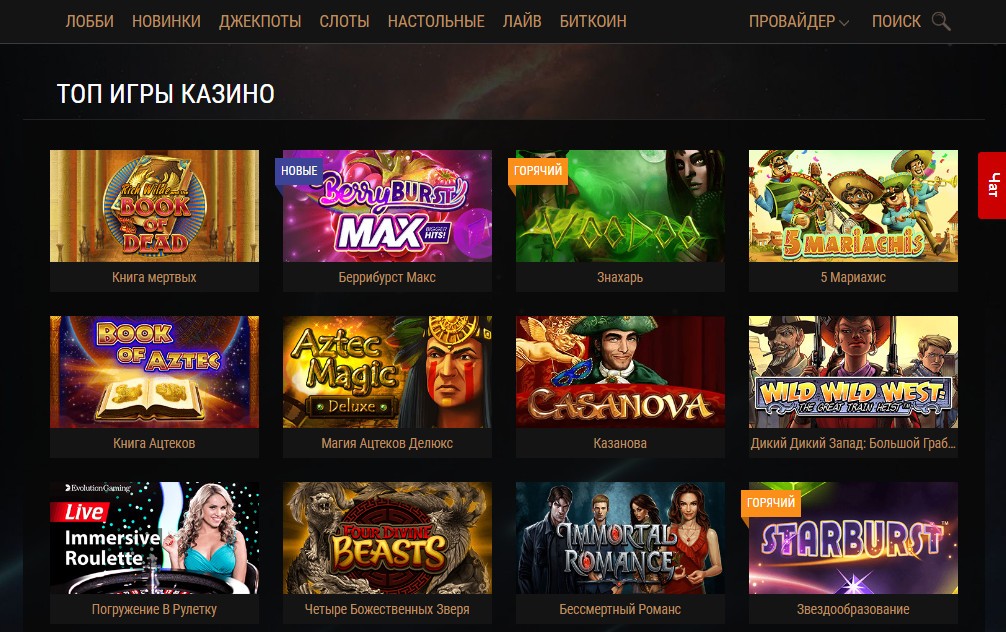Open the Book of Dead game thumbnail
Viewport: 1006px width, 632px height.
[x=155, y=206]
